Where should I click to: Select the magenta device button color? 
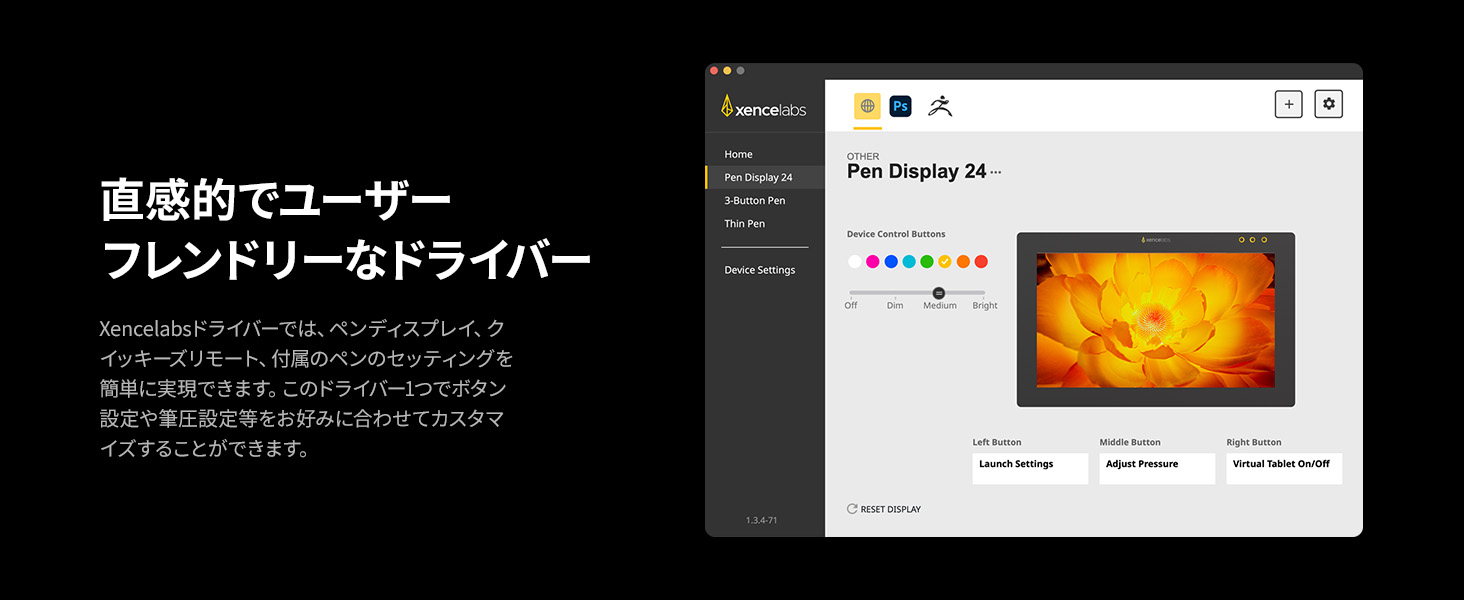[x=872, y=261]
